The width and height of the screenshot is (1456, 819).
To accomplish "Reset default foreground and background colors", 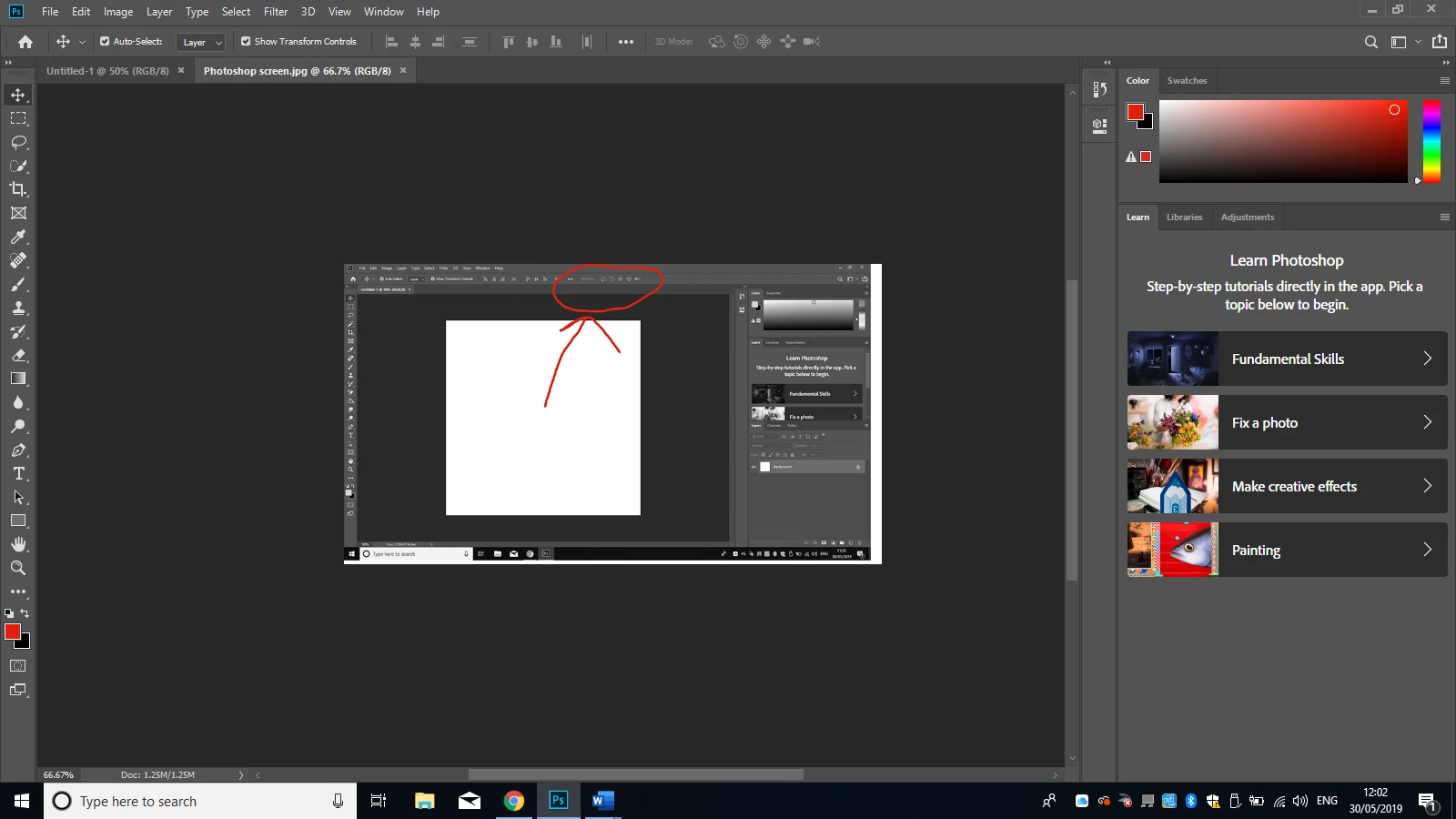I will [9, 613].
